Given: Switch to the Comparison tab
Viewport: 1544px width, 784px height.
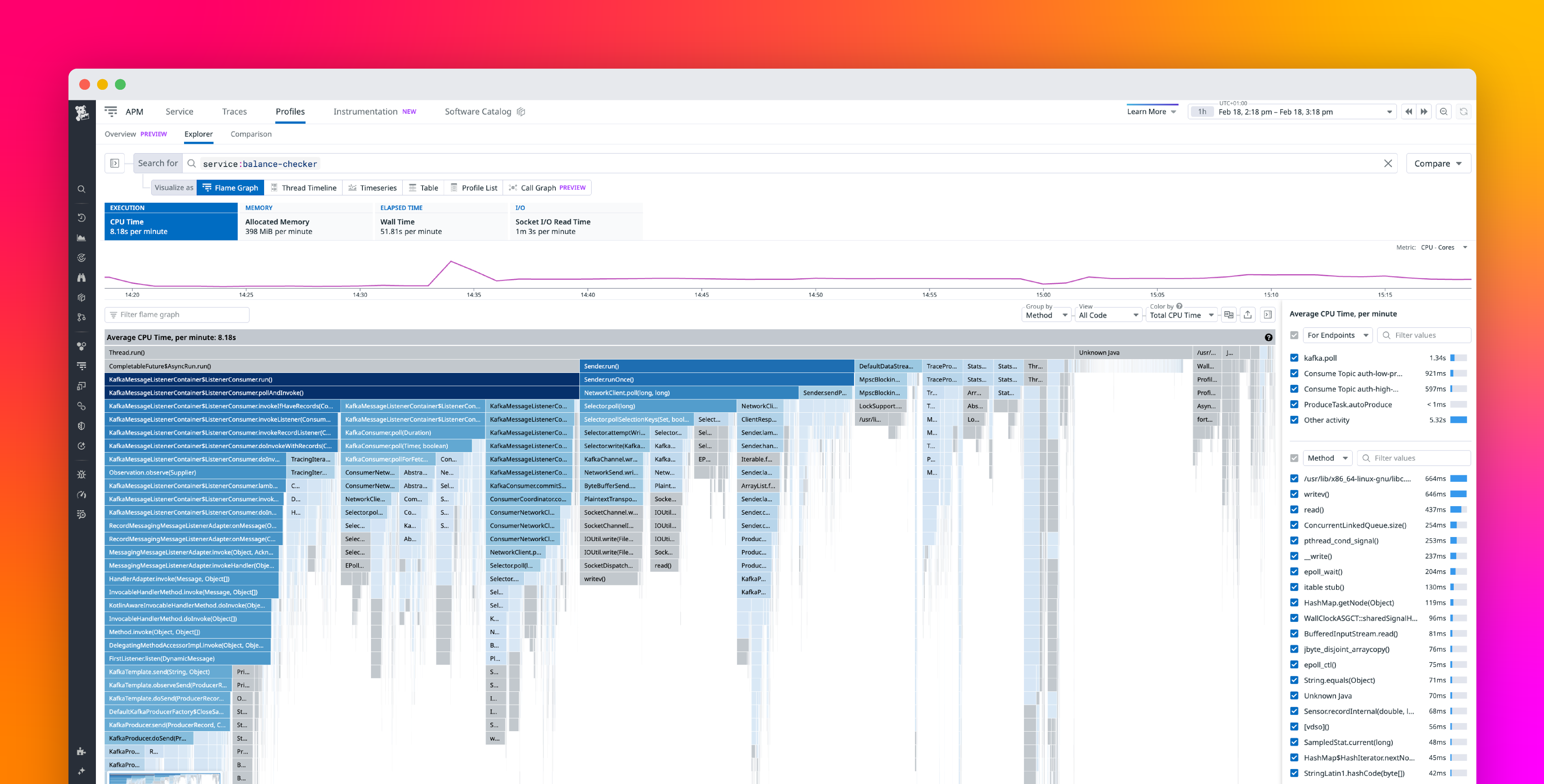Looking at the screenshot, I should tap(251, 134).
